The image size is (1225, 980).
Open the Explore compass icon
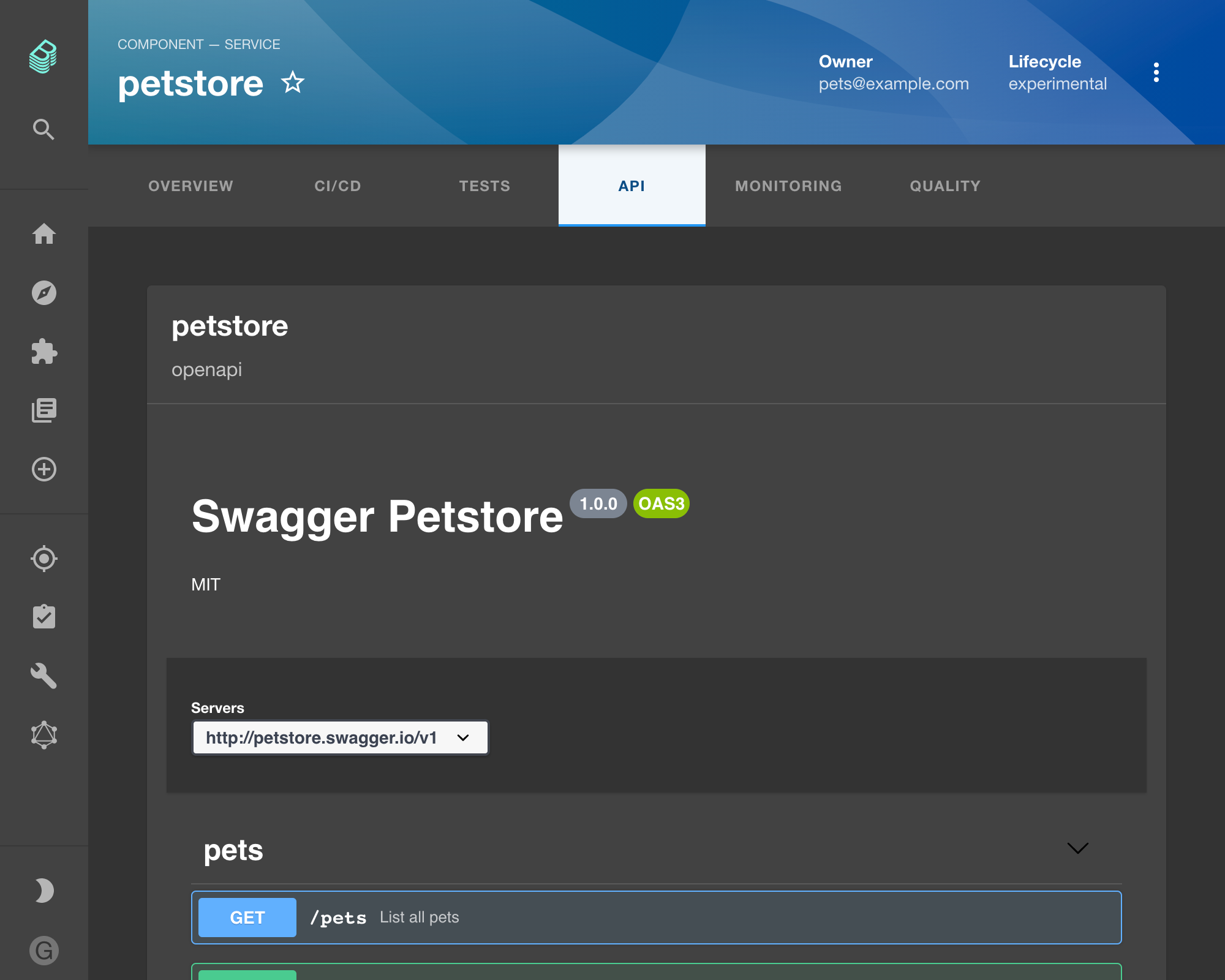(44, 293)
